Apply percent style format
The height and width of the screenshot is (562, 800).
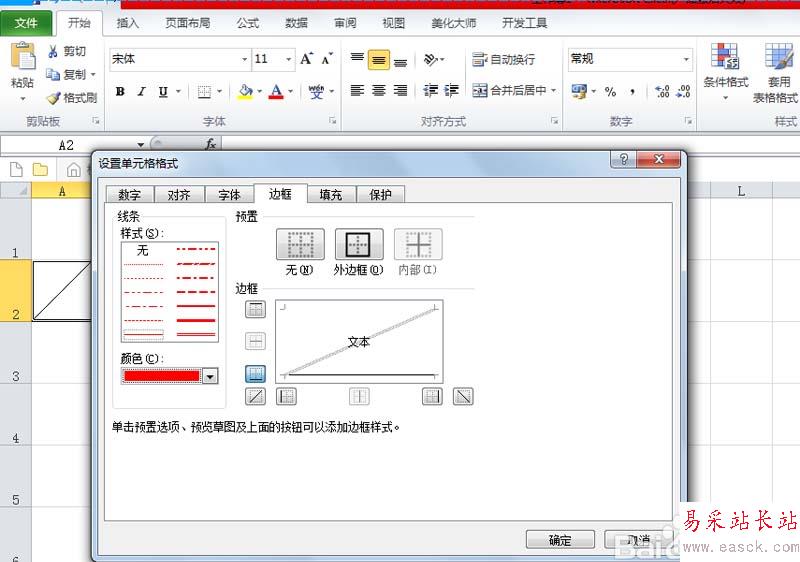(610, 92)
